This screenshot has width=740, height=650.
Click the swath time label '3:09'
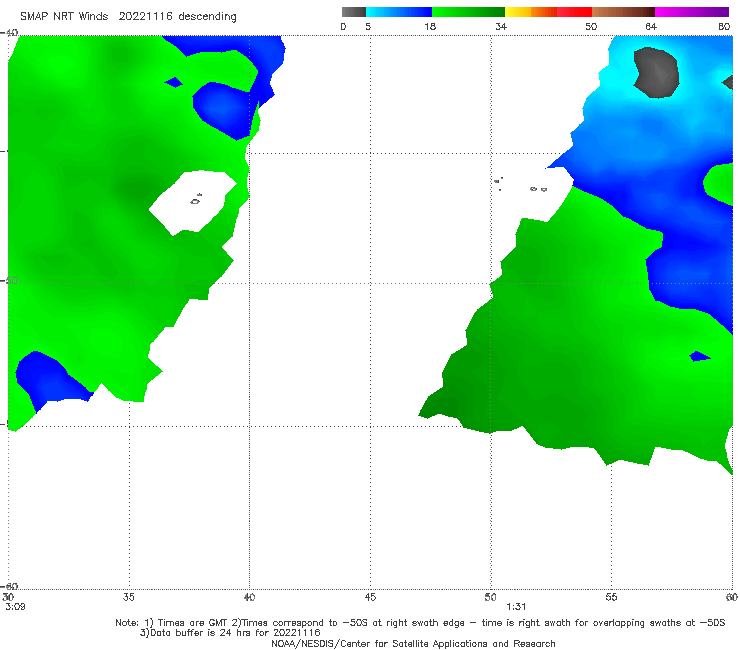tap(15, 607)
